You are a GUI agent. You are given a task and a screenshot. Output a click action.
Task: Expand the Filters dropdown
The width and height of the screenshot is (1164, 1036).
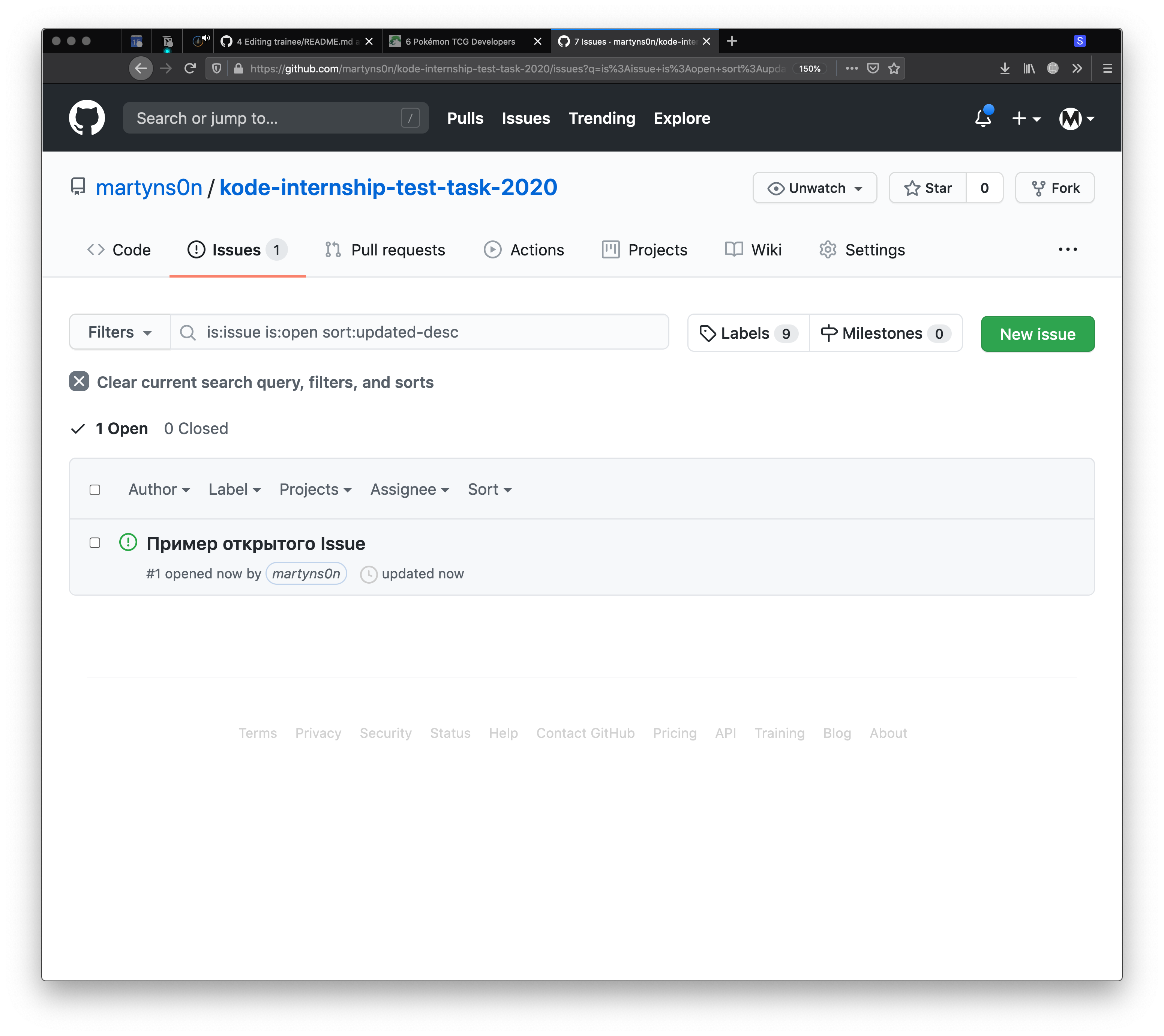point(120,332)
